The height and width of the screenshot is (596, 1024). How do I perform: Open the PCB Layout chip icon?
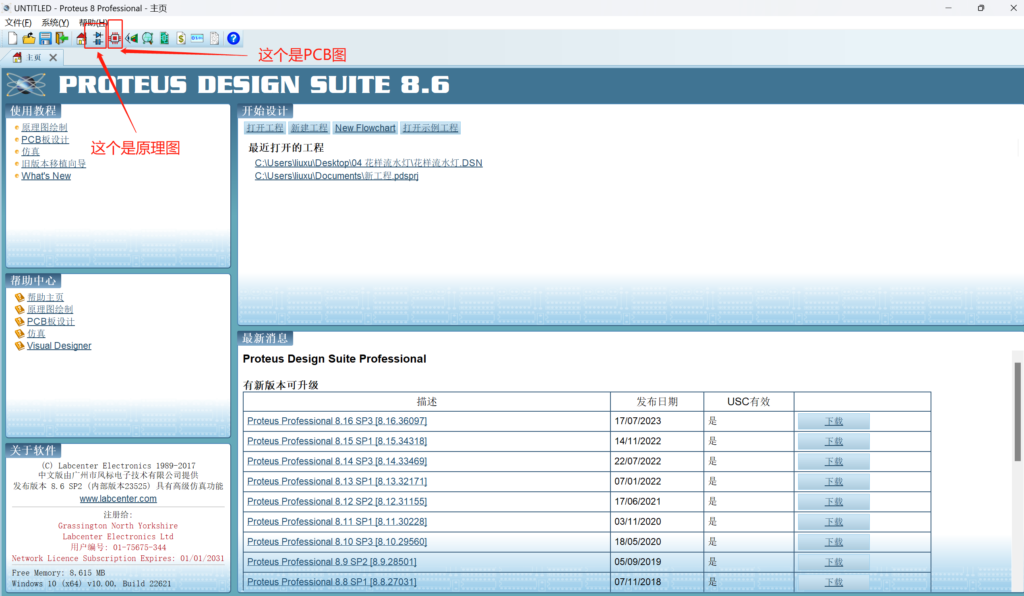point(115,39)
